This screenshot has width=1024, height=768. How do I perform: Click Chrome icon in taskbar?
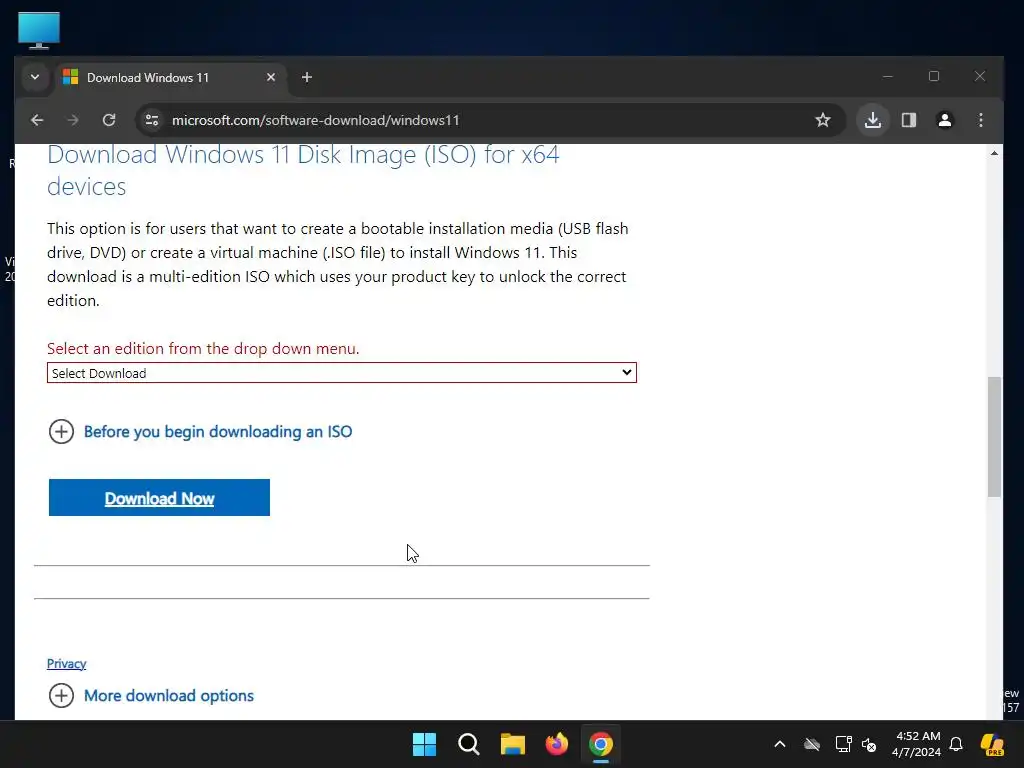[x=601, y=744]
